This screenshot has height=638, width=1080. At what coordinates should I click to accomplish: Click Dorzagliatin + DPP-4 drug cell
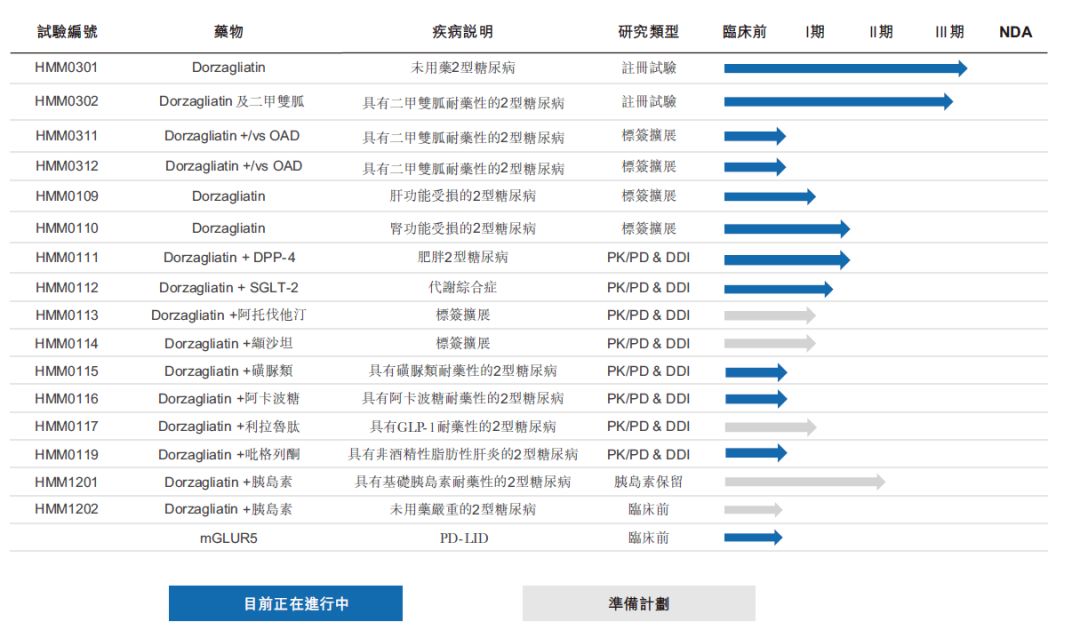click(x=229, y=258)
